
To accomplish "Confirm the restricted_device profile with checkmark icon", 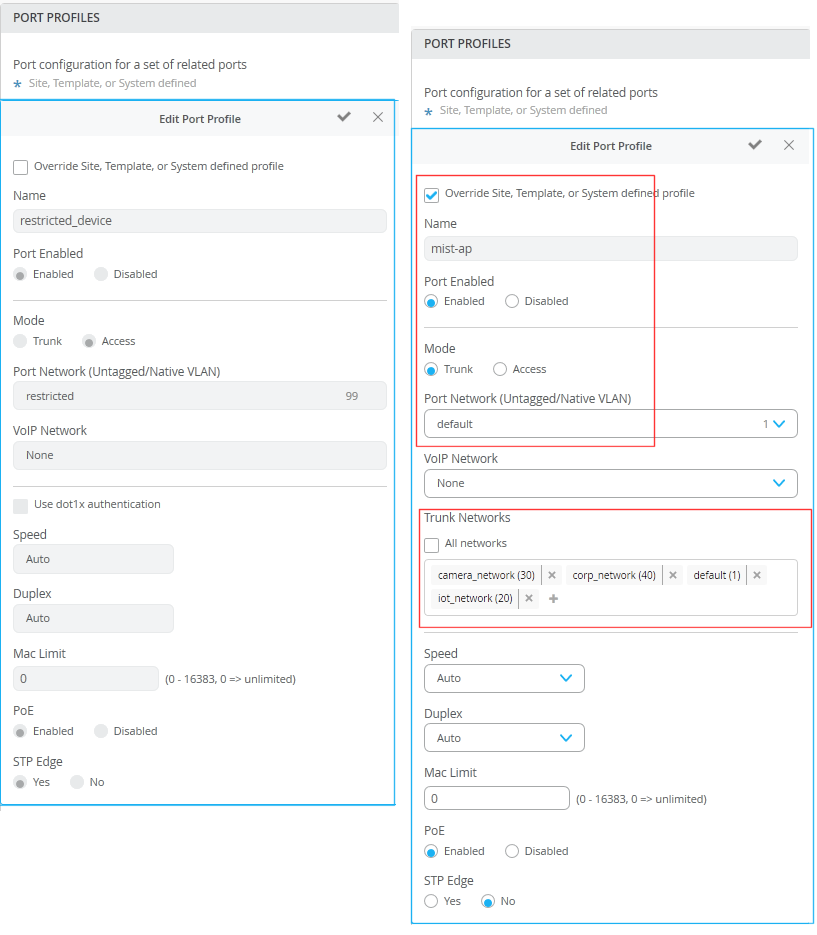I will point(344,117).
